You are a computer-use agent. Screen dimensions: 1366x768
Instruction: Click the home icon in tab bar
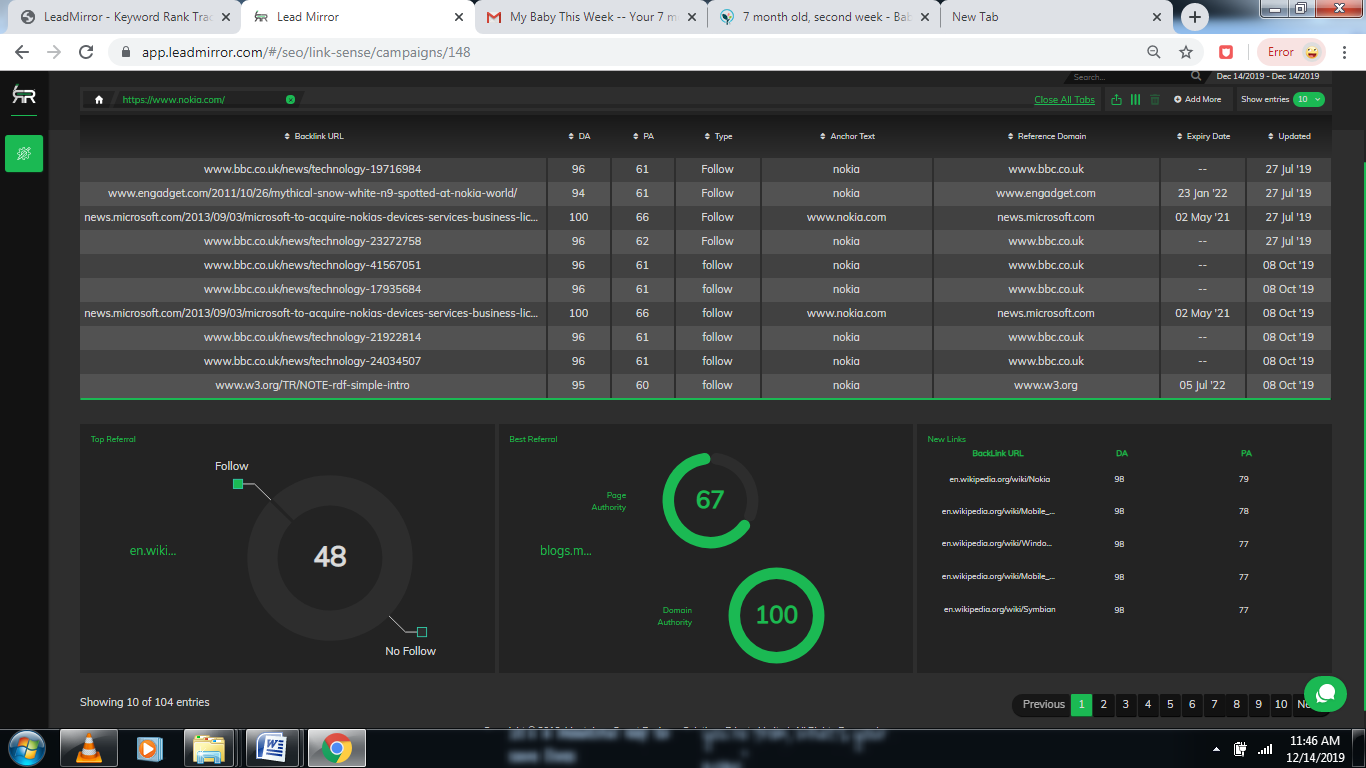pyautogui.click(x=98, y=100)
